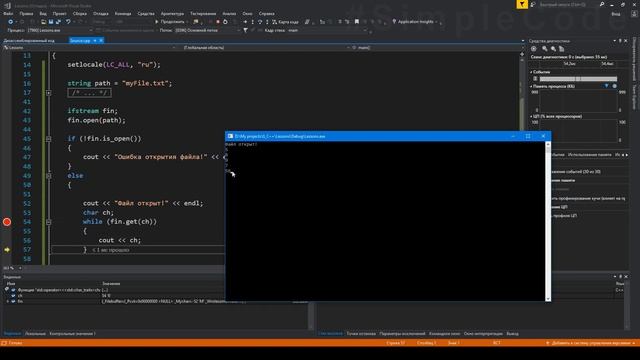Click the bookmark icon in toolbar

[x=357, y=22]
